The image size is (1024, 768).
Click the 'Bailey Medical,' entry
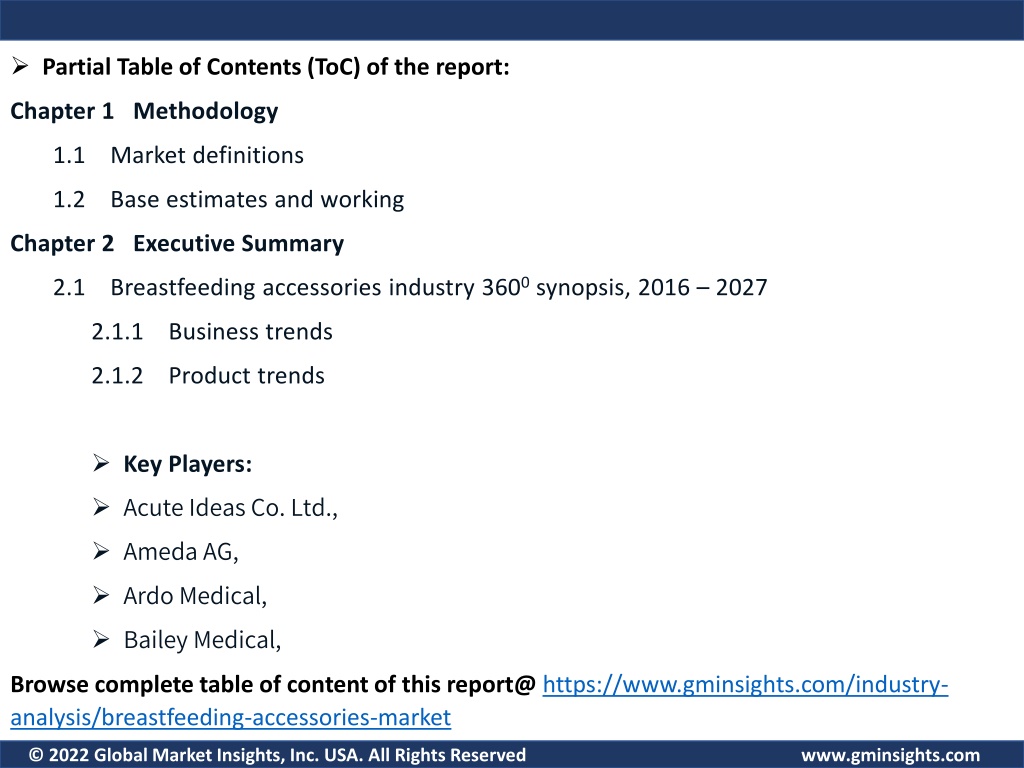click(x=202, y=641)
